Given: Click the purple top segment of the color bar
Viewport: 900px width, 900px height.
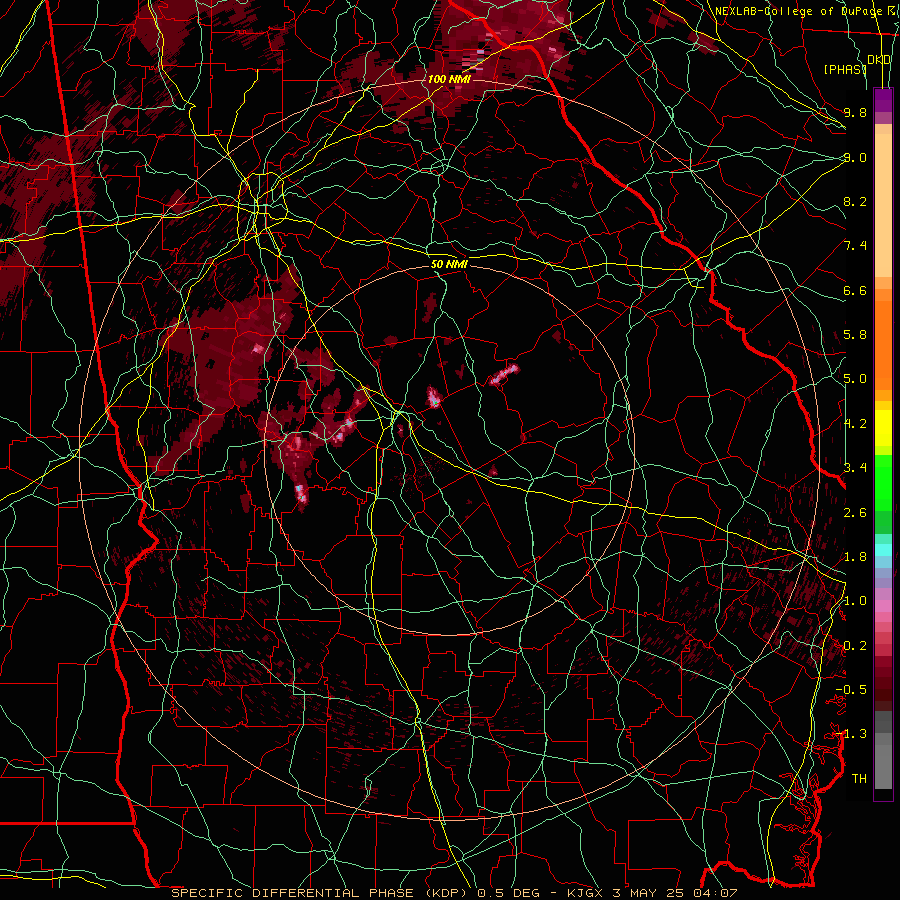Looking at the screenshot, I should point(883,100).
